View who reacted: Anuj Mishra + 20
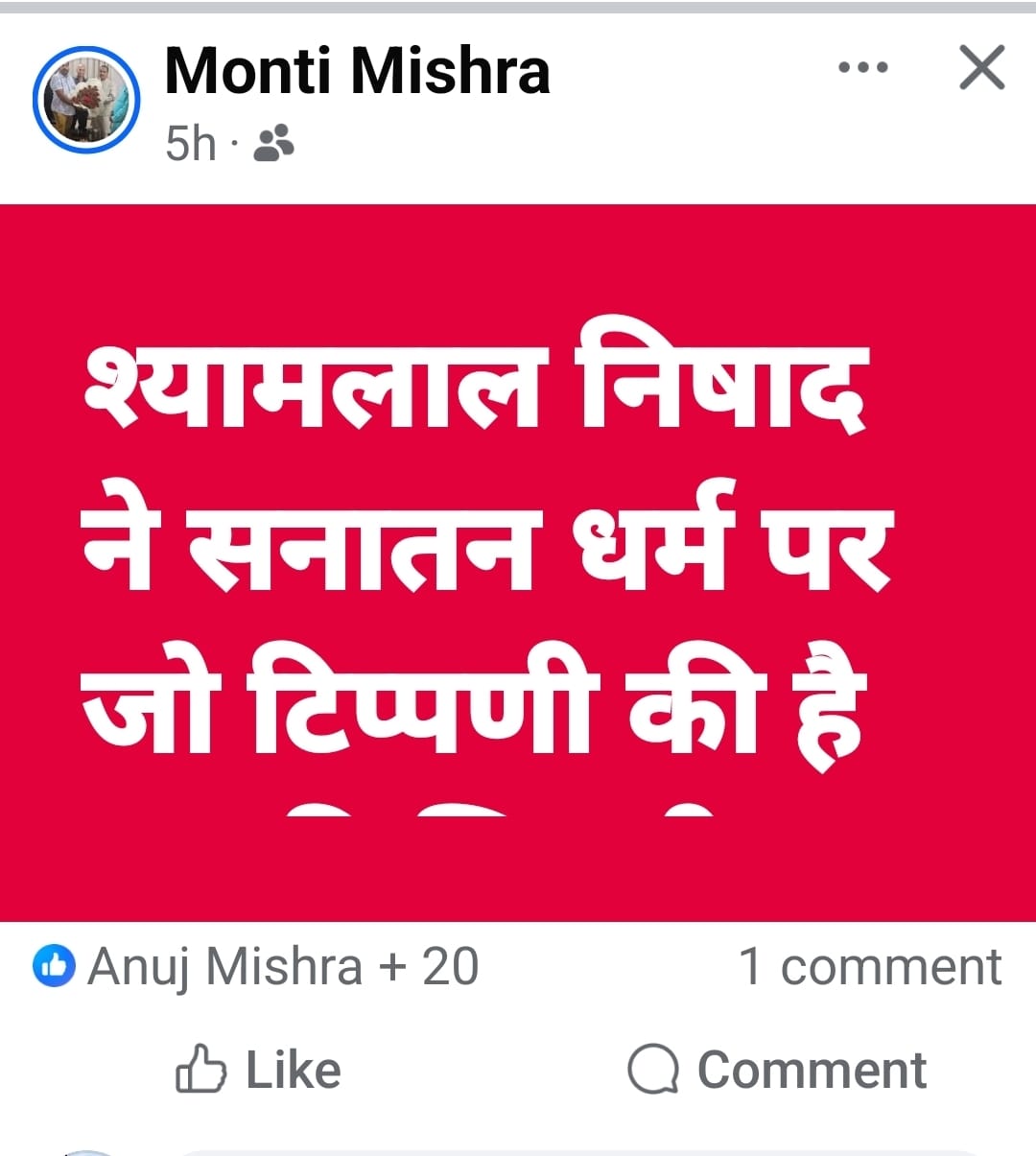 pos(283,966)
